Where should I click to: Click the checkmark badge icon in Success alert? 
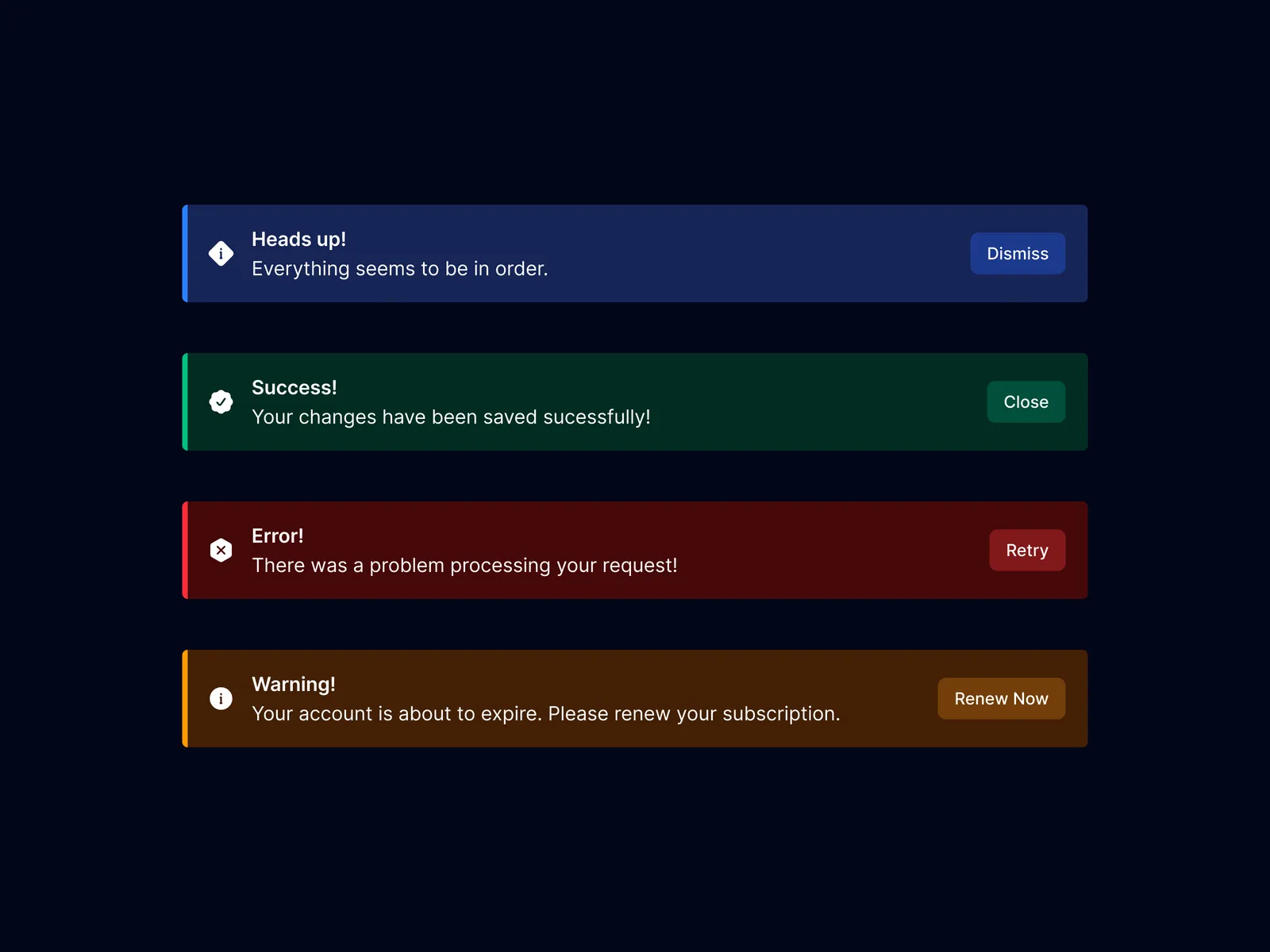pyautogui.click(x=221, y=402)
